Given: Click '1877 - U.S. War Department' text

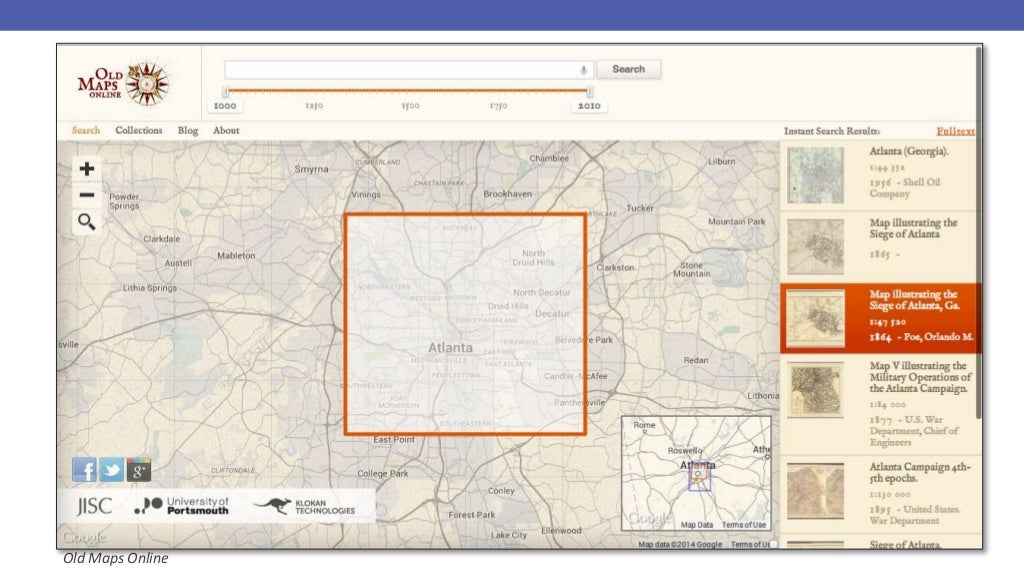Looking at the screenshot, I should pyautogui.click(x=914, y=431).
